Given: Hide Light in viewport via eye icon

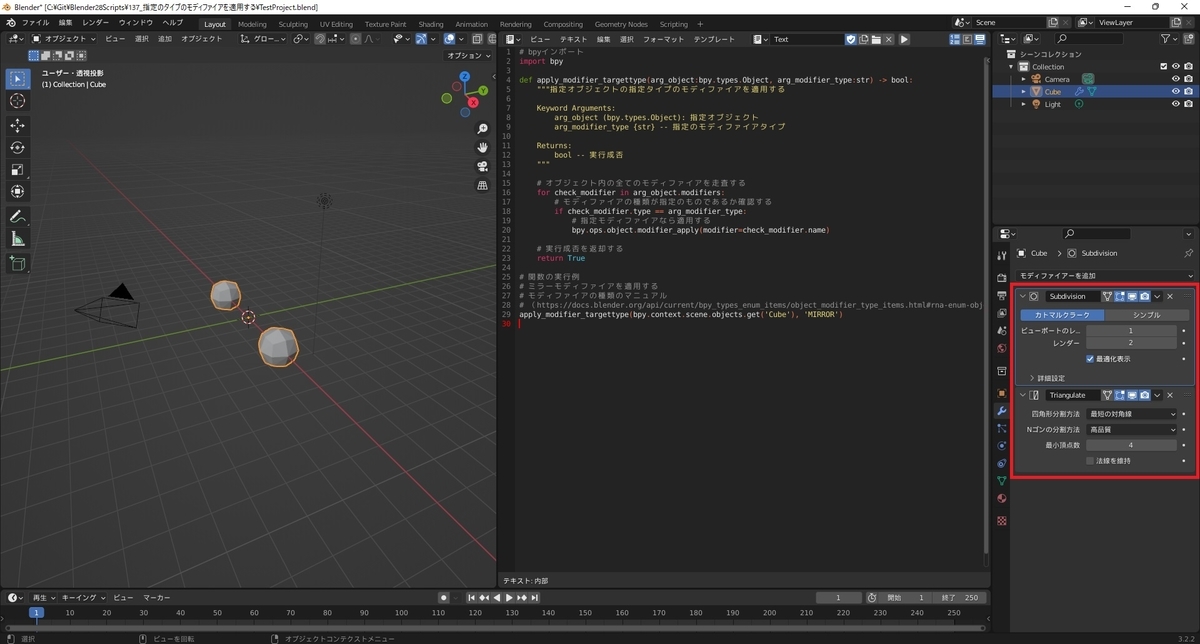Looking at the screenshot, I should point(1176,104).
